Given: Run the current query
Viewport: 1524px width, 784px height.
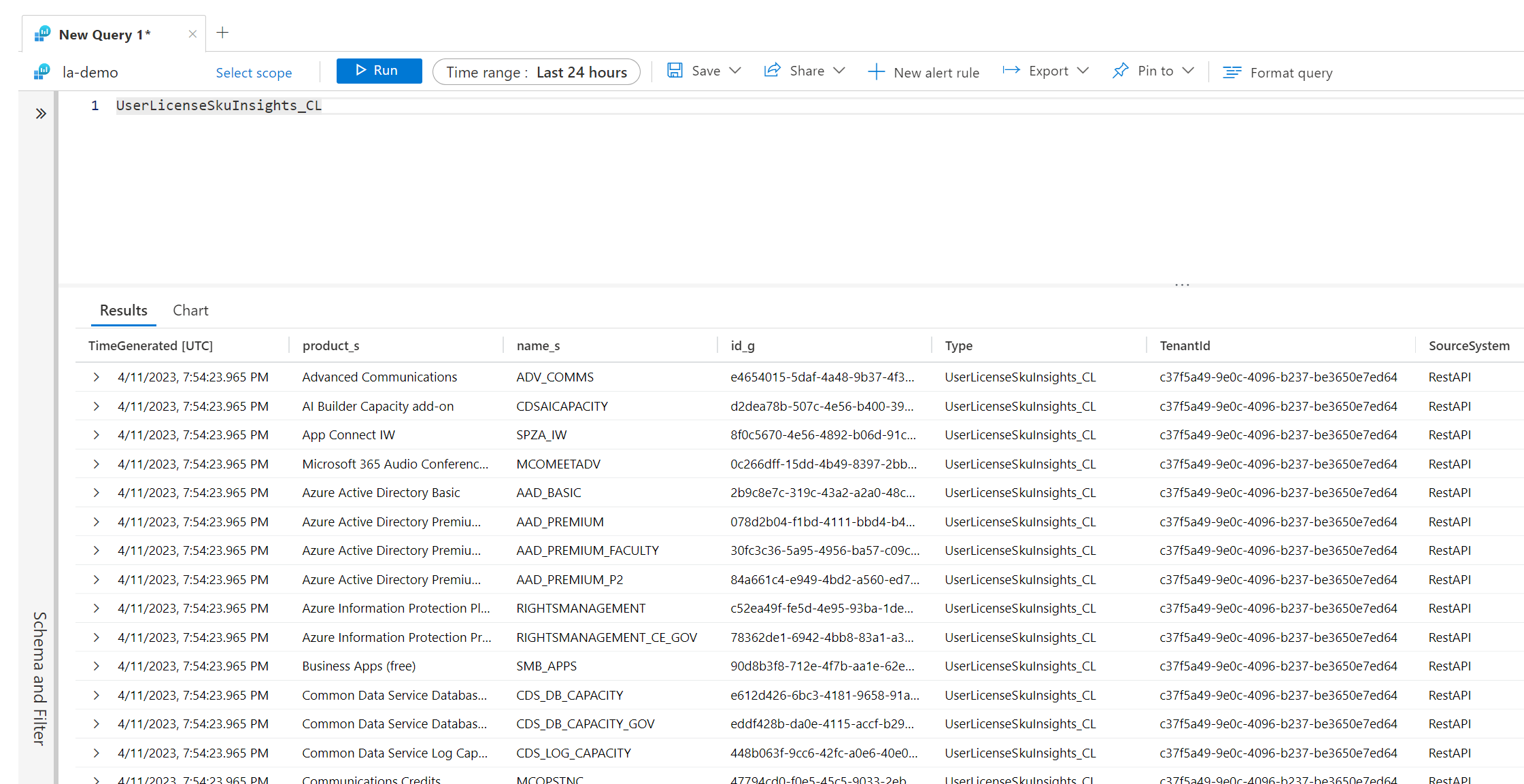Looking at the screenshot, I should click(379, 71).
